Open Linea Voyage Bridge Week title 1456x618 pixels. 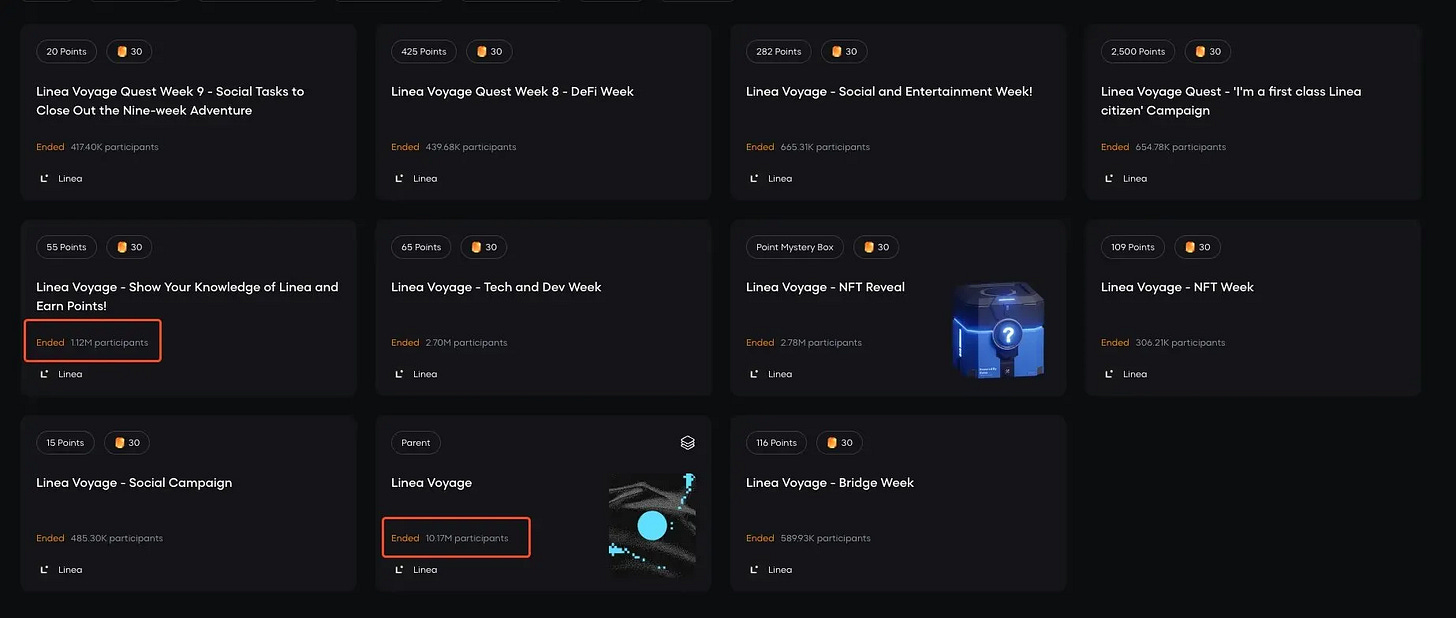tap(830, 482)
